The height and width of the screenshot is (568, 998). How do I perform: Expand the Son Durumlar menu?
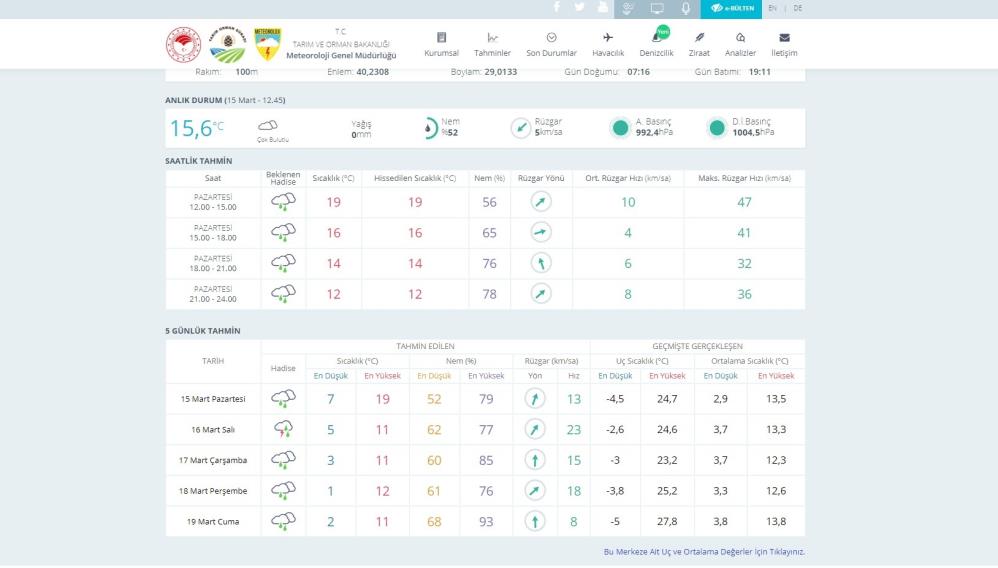(551, 44)
